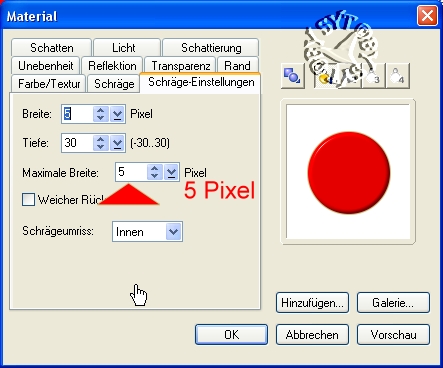Open the Breite slider dropdown arrow
Viewport: 443px width, 368px height.
coord(117,114)
